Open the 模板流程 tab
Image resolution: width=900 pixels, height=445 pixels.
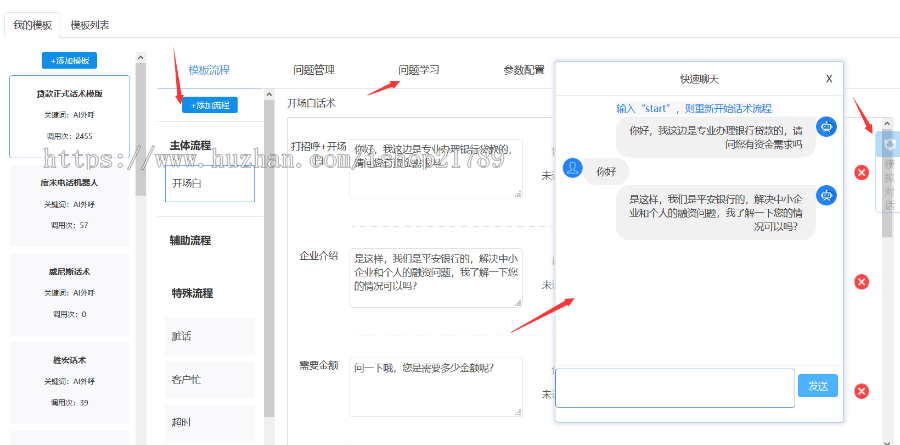point(209,70)
